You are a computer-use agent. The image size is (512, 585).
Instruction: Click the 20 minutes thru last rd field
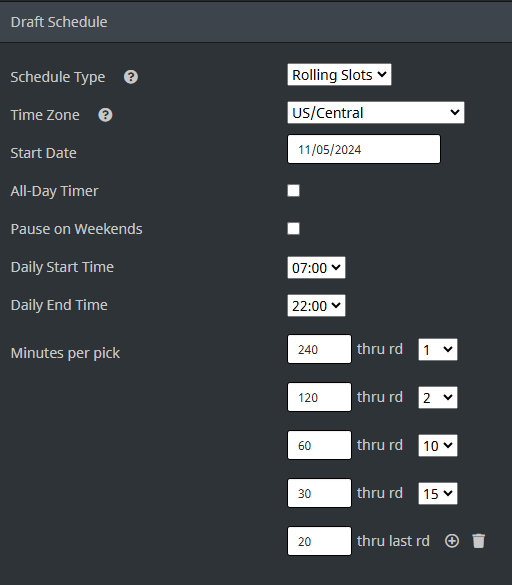pyautogui.click(x=319, y=541)
